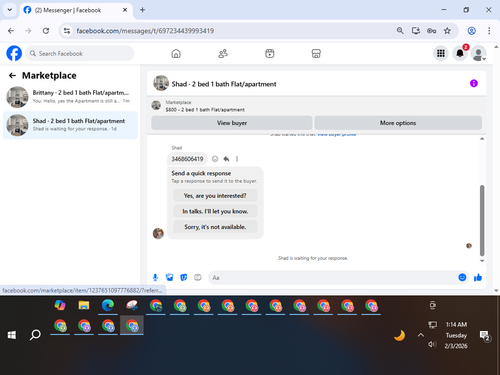Image resolution: width=500 pixels, height=375 pixels.
Task: Send quick response 'In talks. I'll let you know.'
Action: pyautogui.click(x=215, y=211)
